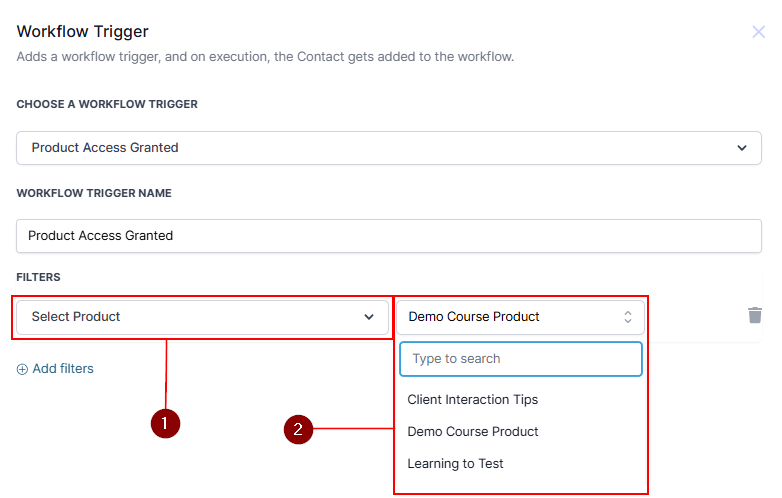The height and width of the screenshot is (498, 782).
Task: Pick Learning to Test from the options
Action: click(x=455, y=464)
